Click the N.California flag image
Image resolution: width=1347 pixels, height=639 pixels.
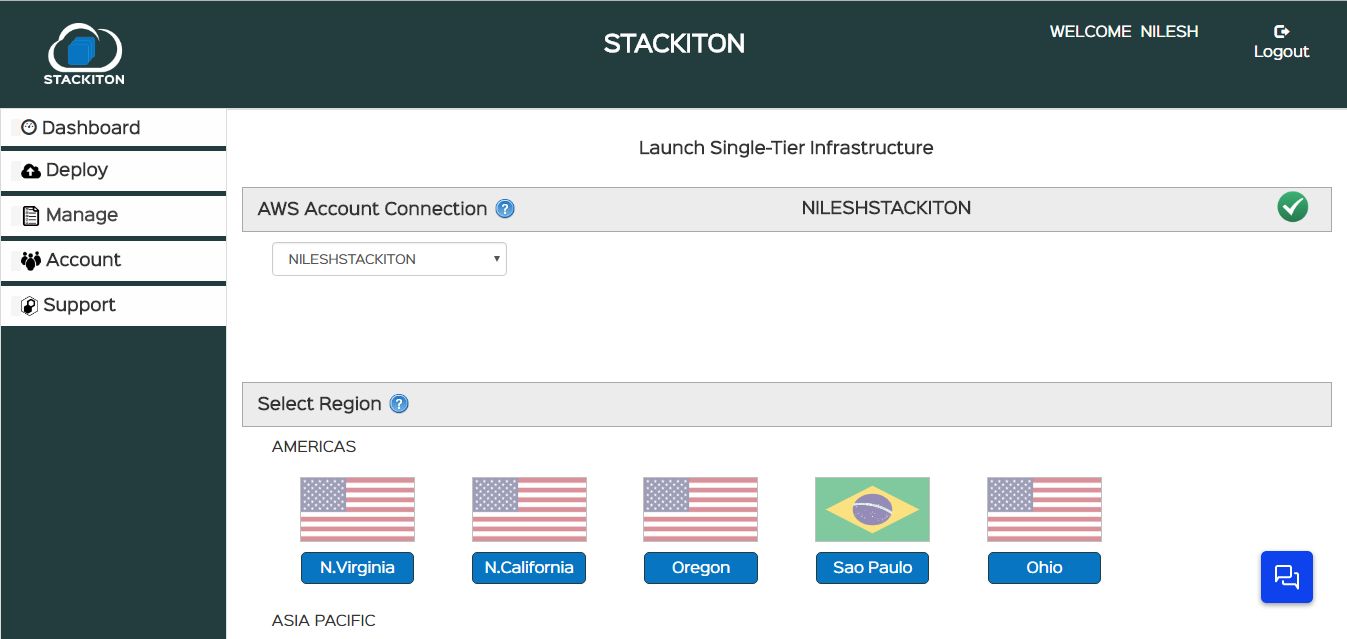point(529,509)
